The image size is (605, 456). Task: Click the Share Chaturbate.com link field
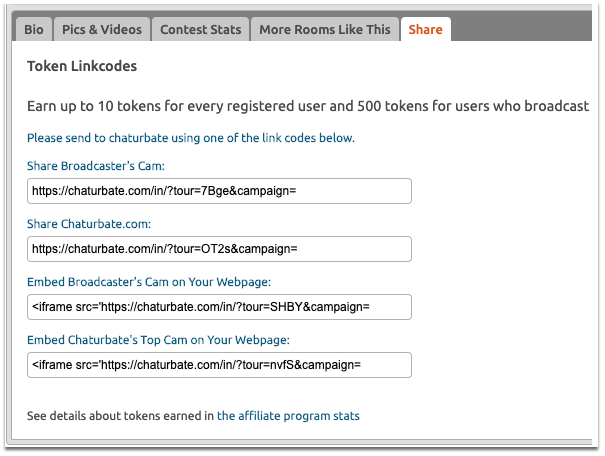tap(219, 249)
